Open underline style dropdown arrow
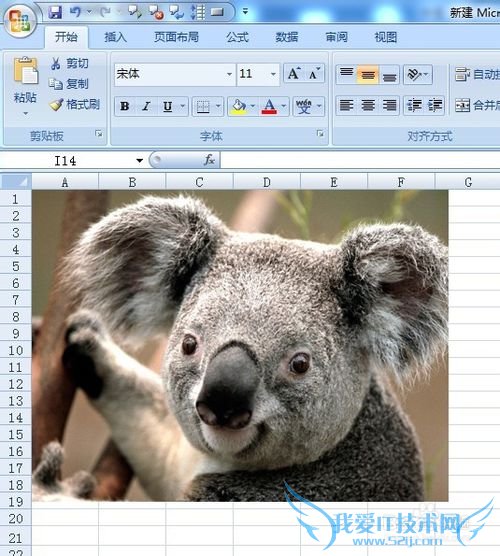Viewport: 500px width, 556px height. coord(182,106)
